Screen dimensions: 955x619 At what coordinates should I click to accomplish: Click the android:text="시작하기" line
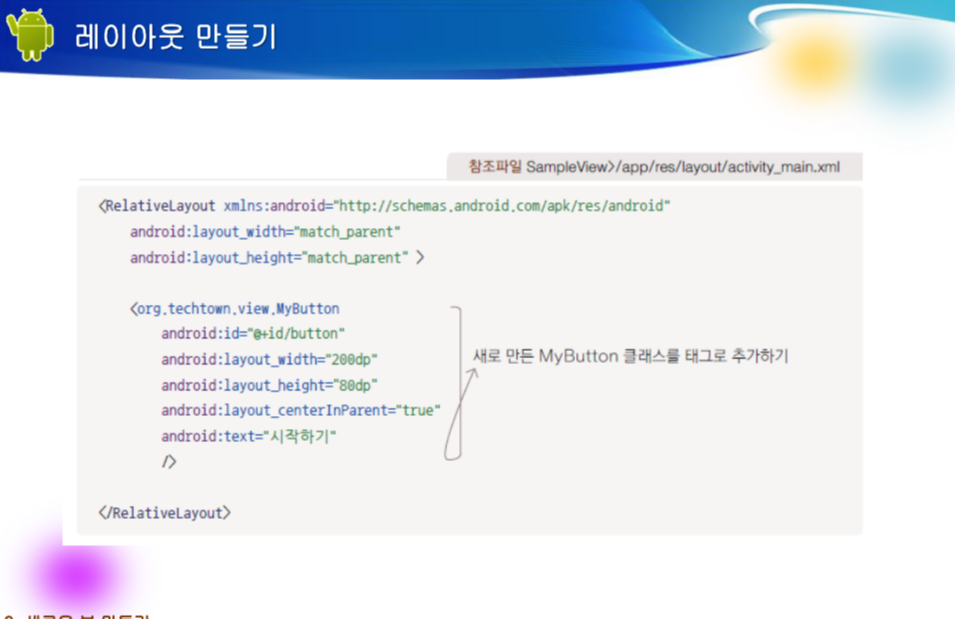(248, 436)
